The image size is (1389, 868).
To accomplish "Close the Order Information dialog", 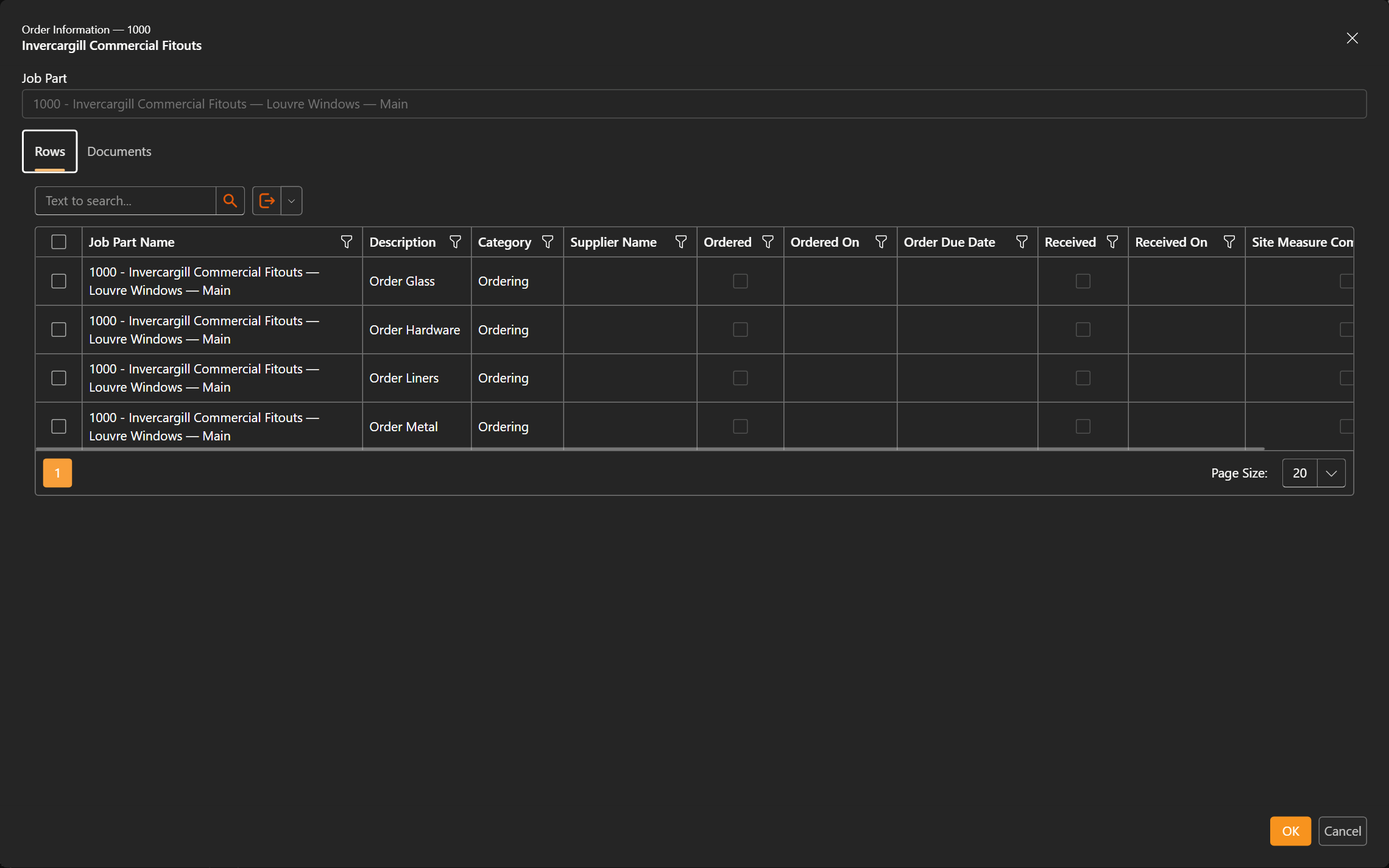I will point(1352,38).
